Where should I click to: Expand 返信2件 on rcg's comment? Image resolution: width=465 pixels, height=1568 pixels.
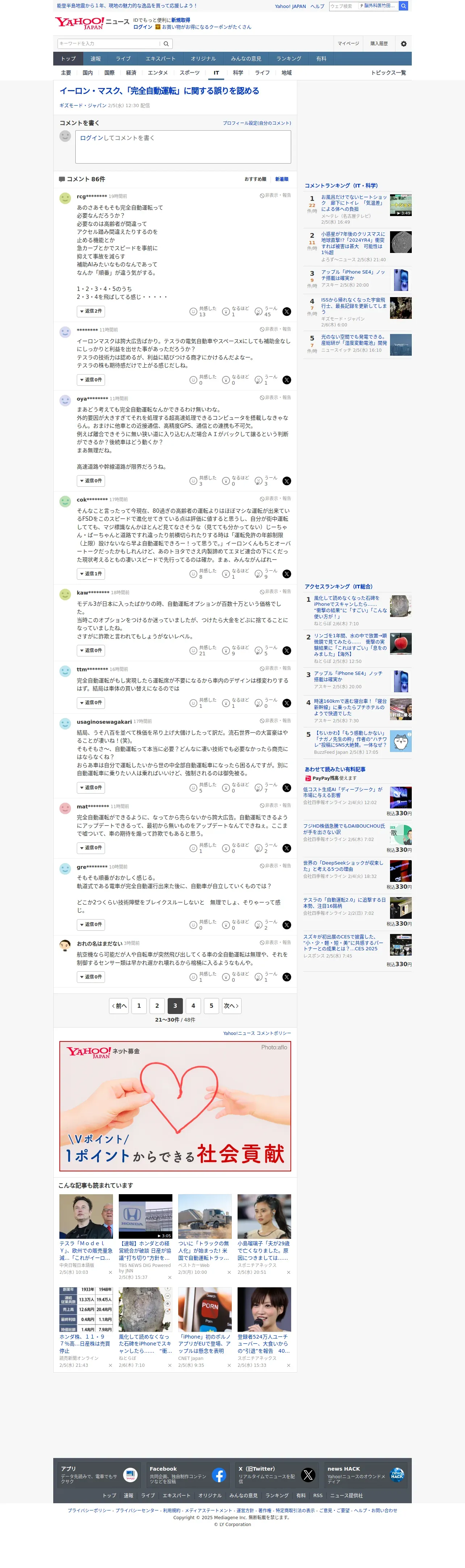click(91, 311)
